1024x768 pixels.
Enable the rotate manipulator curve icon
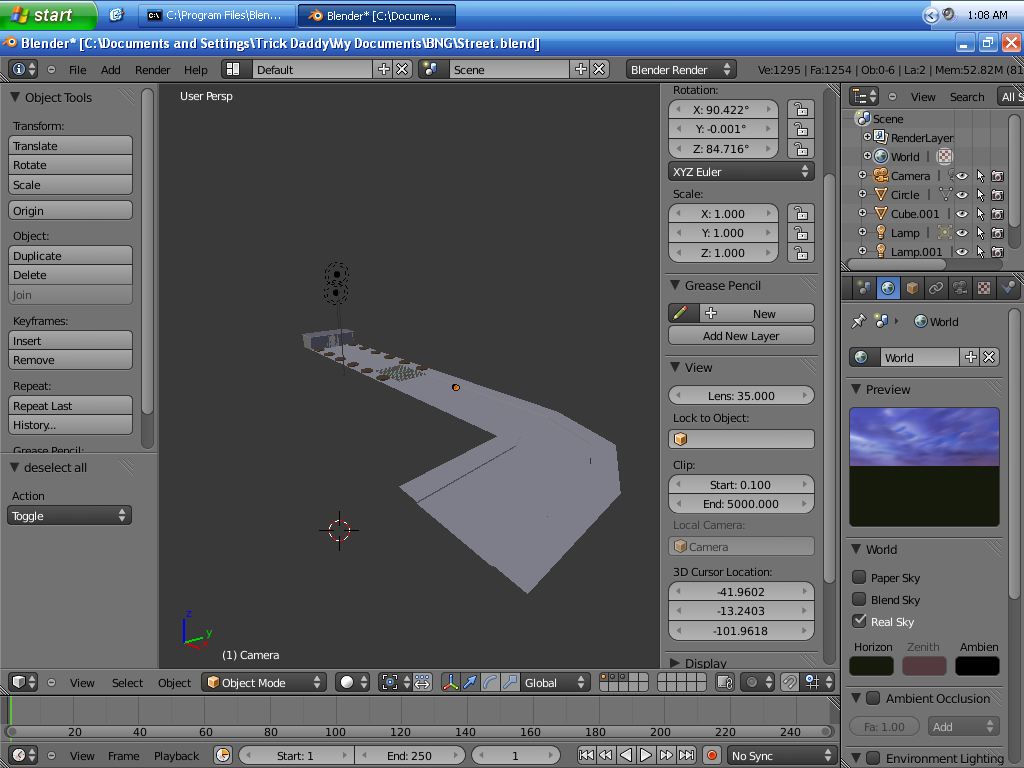click(490, 681)
